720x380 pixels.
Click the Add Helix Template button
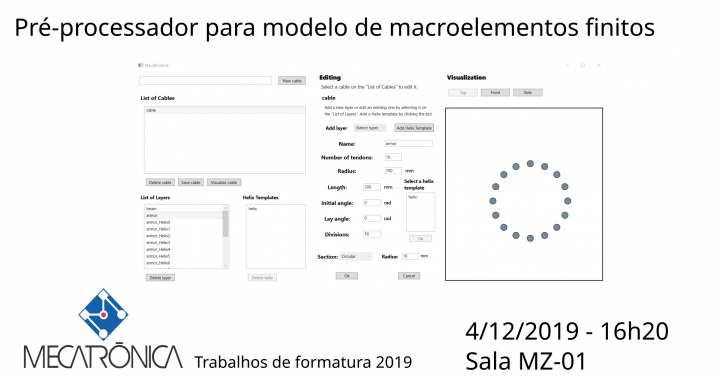414,128
